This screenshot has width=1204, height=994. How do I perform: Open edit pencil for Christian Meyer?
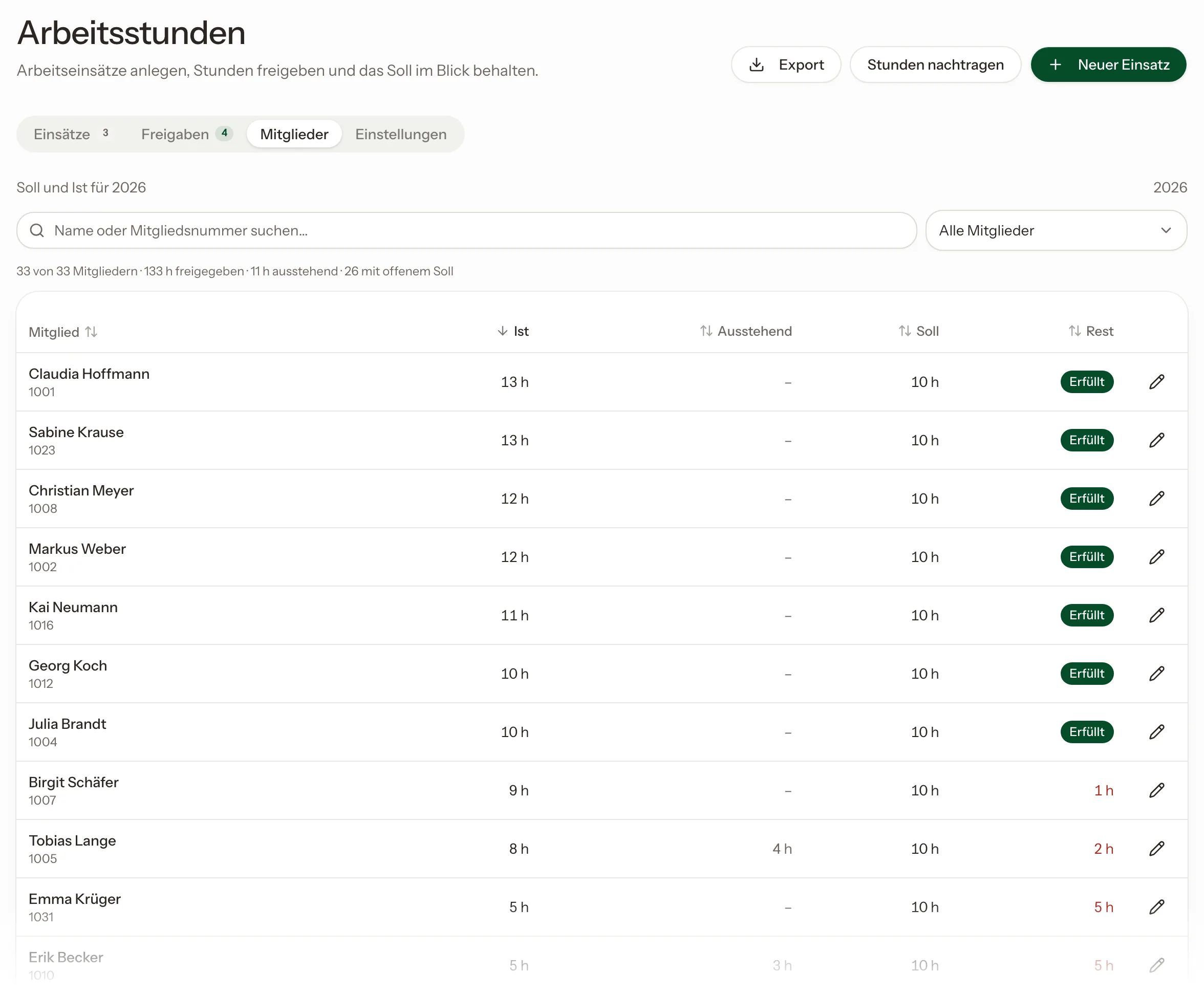tap(1156, 499)
